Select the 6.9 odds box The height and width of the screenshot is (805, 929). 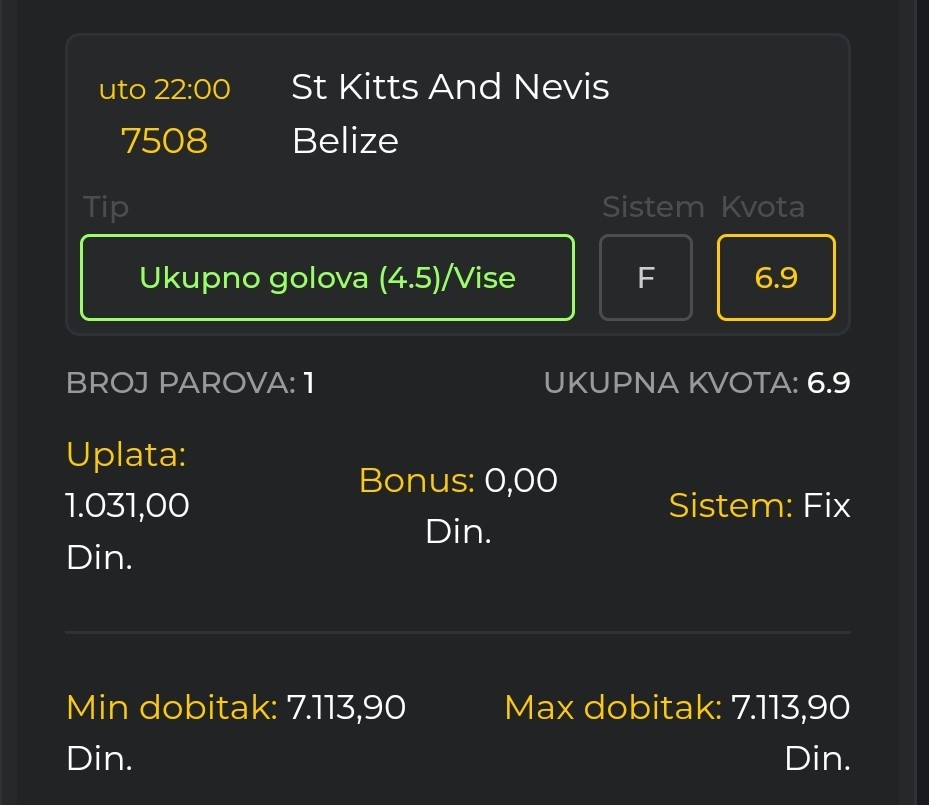pos(776,277)
